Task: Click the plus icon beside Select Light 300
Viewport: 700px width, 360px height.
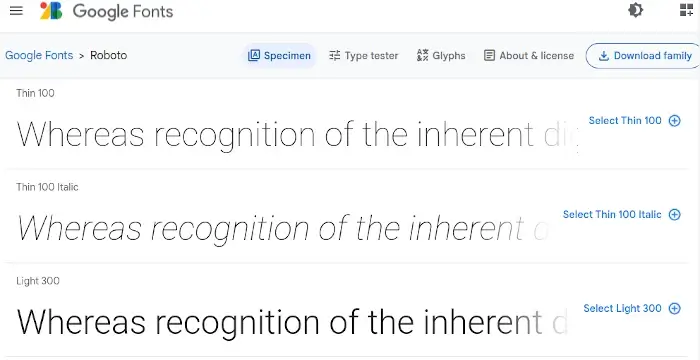Action: [x=675, y=308]
